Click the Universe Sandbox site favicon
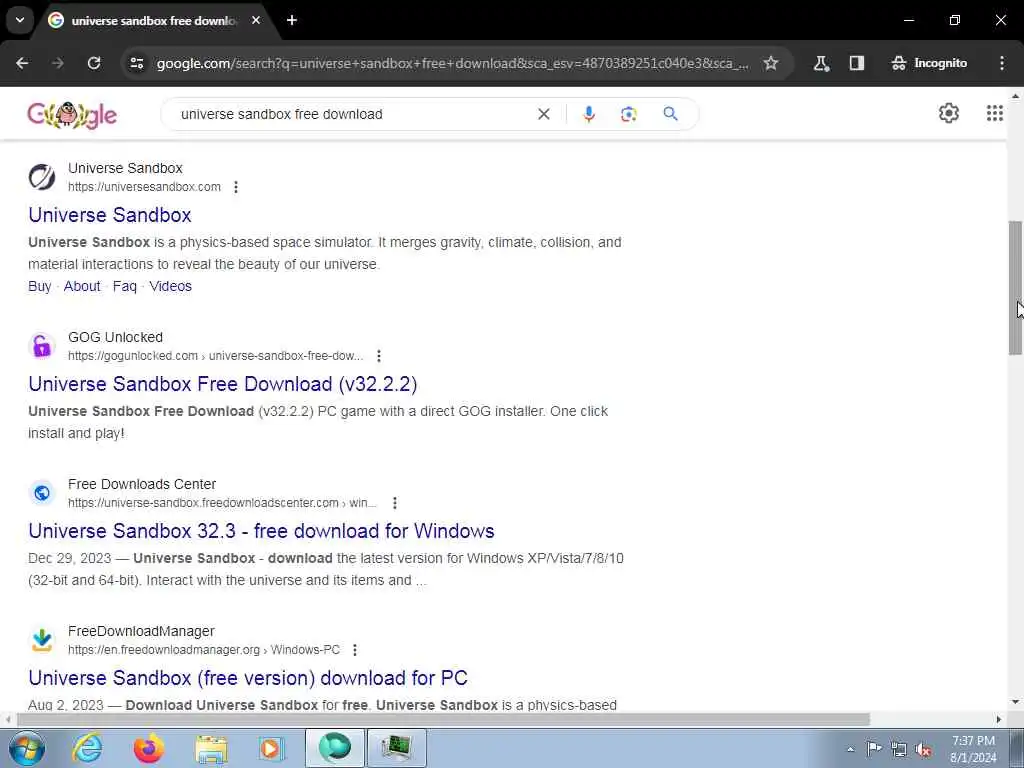 pos(42,177)
